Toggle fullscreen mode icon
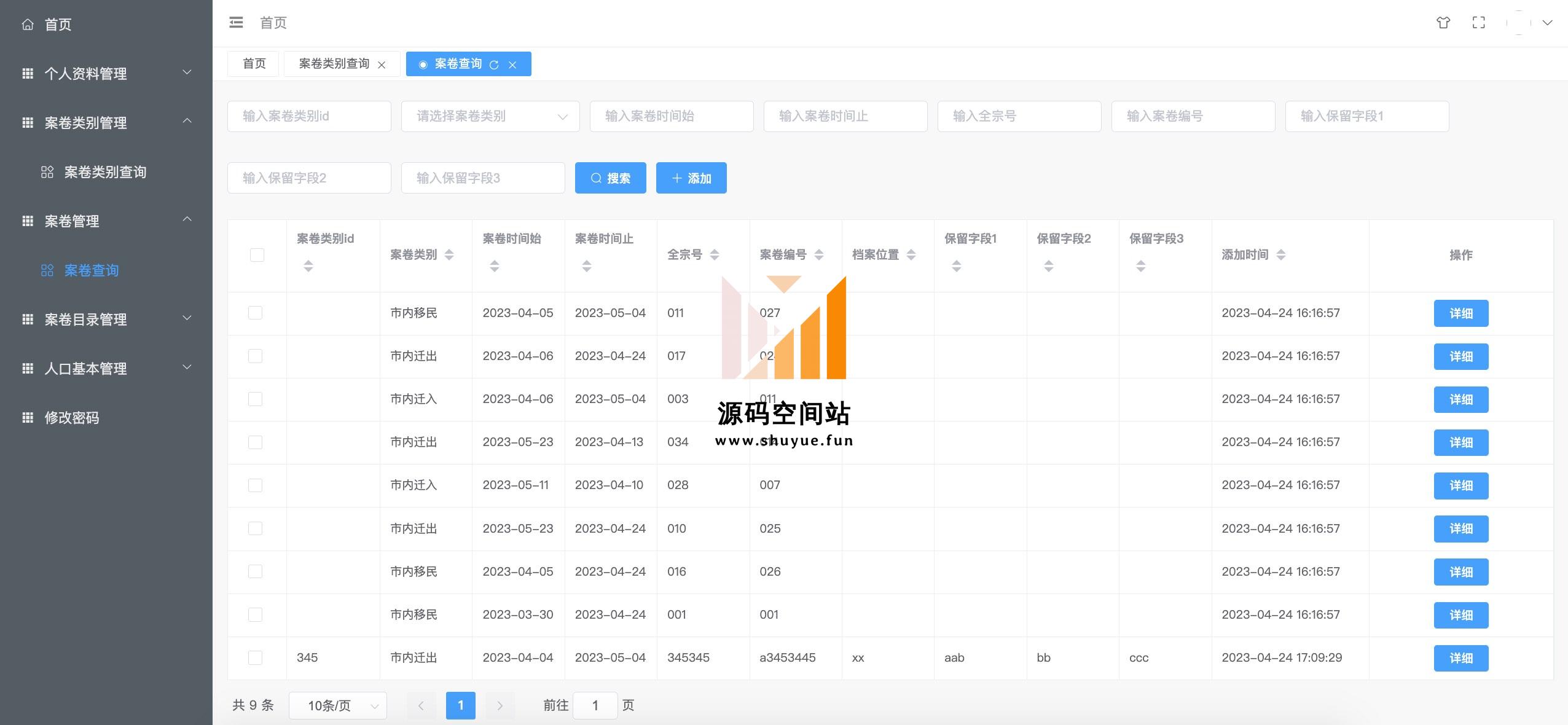The image size is (1568, 725). pyautogui.click(x=1479, y=23)
